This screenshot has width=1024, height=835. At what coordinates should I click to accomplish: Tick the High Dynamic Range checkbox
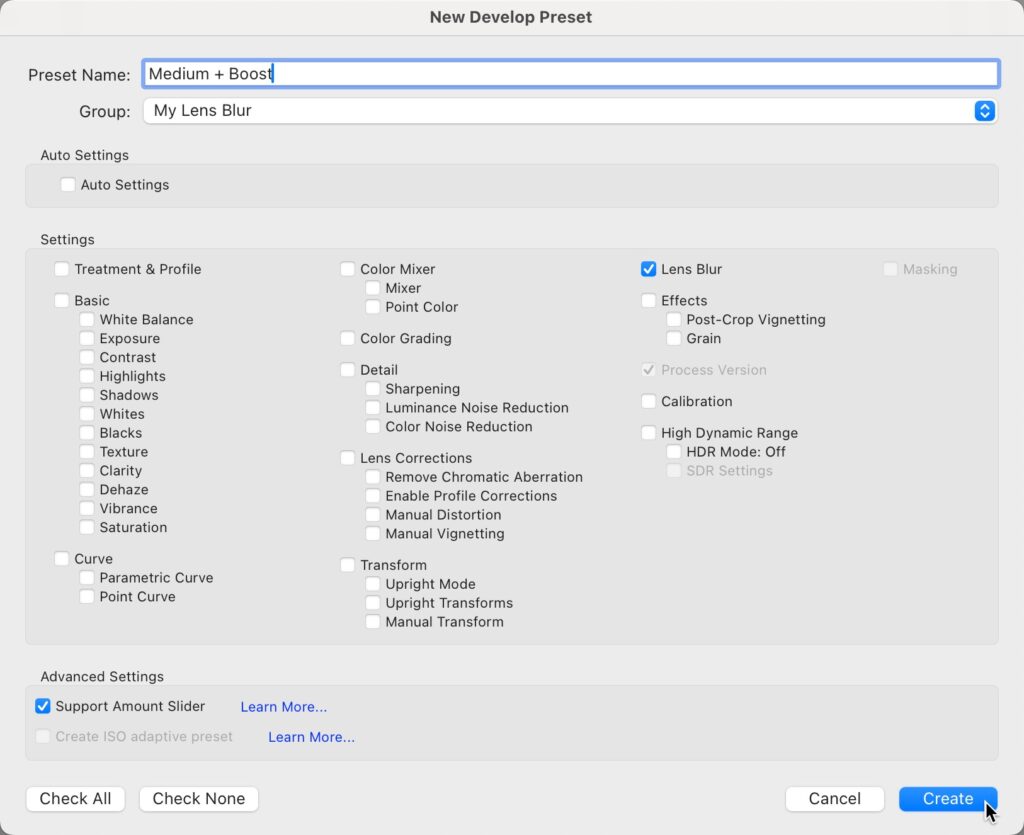tap(648, 433)
